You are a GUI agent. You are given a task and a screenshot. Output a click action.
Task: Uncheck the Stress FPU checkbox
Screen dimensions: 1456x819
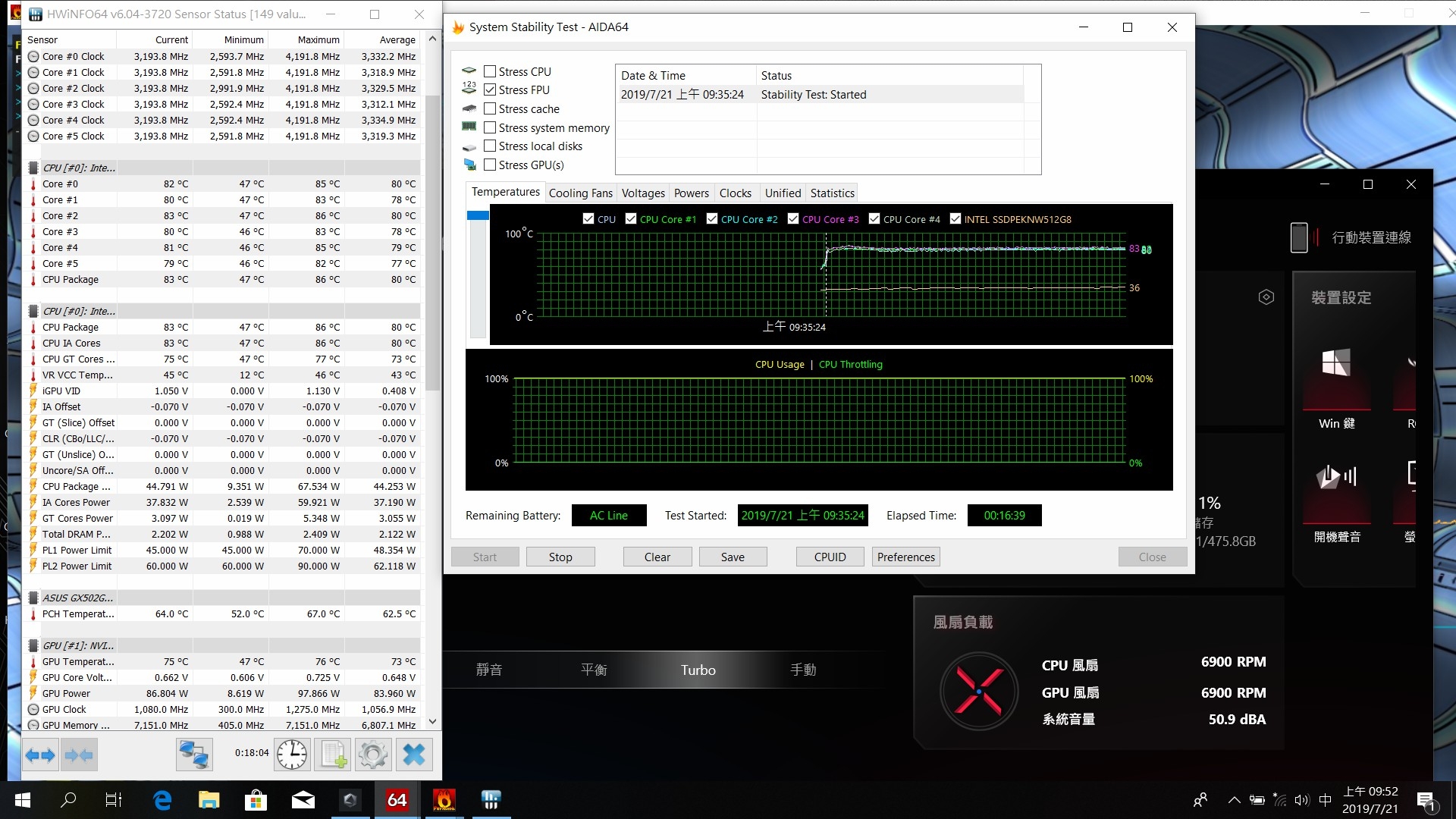[490, 89]
